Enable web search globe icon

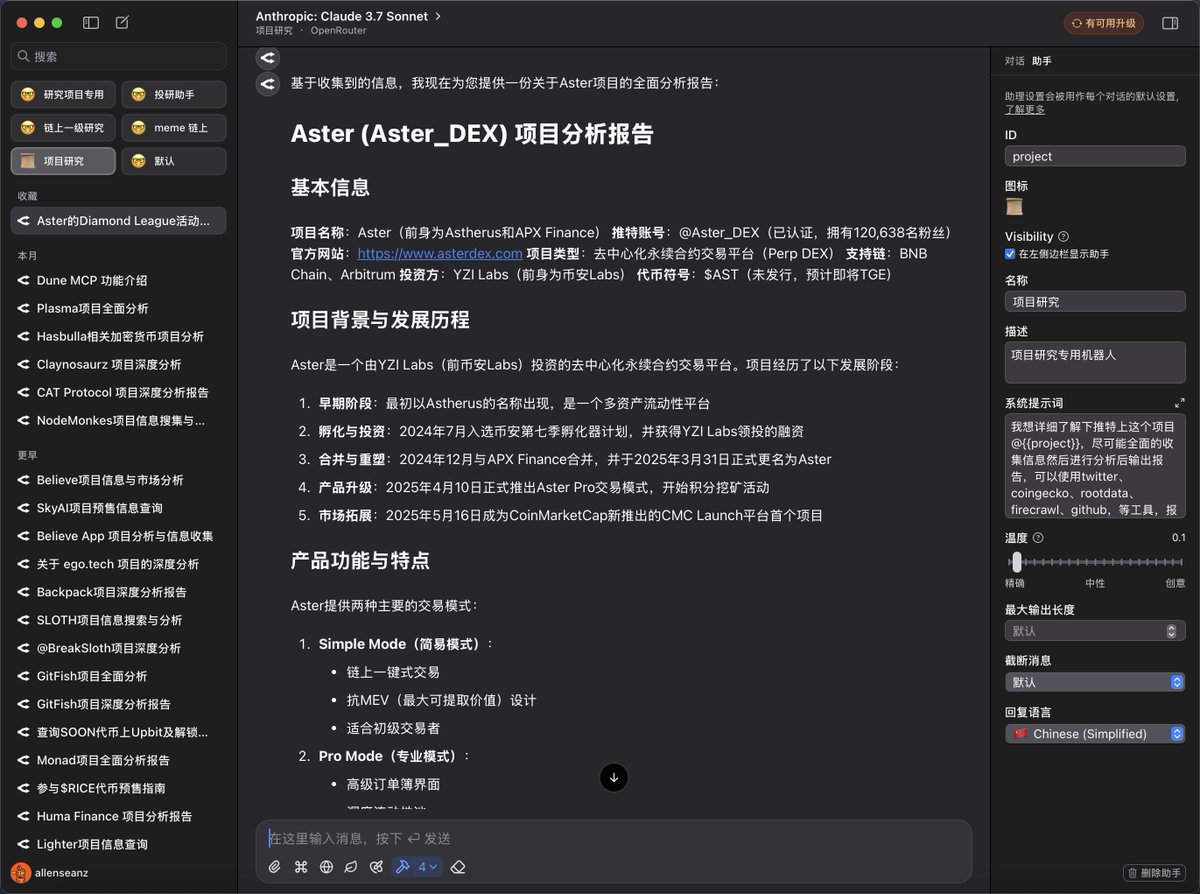click(326, 867)
